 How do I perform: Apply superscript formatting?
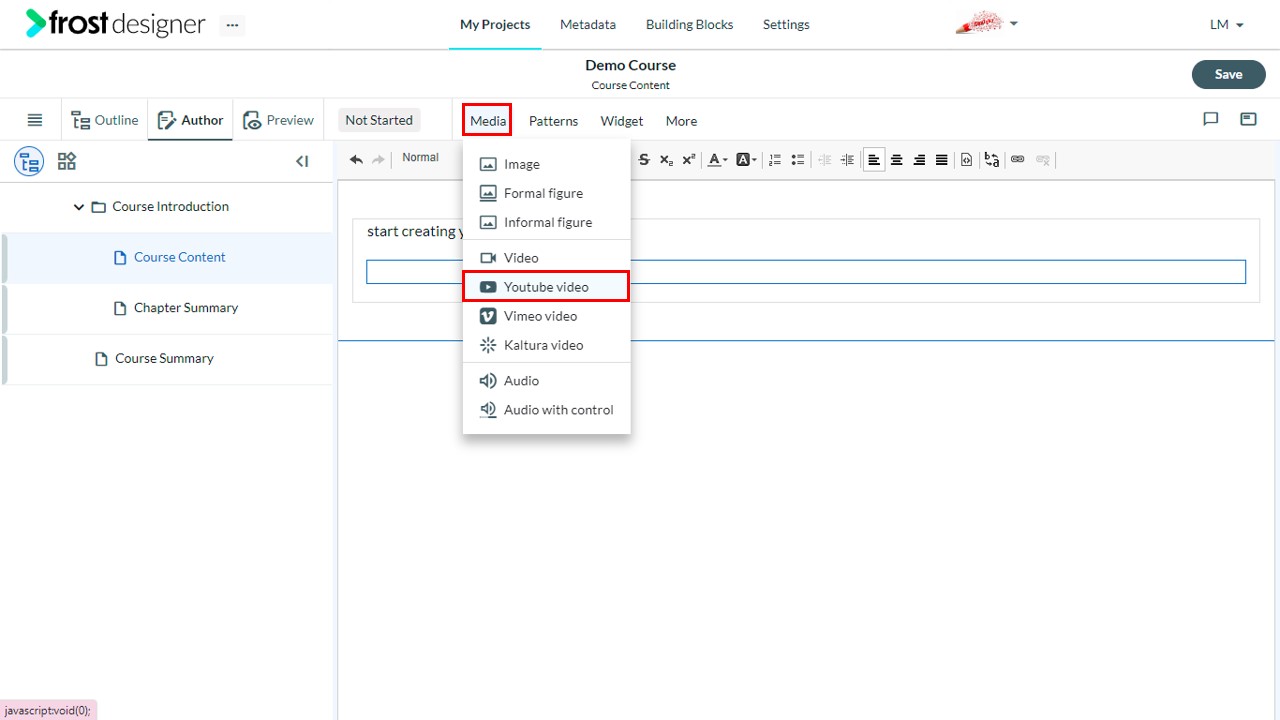tap(689, 160)
